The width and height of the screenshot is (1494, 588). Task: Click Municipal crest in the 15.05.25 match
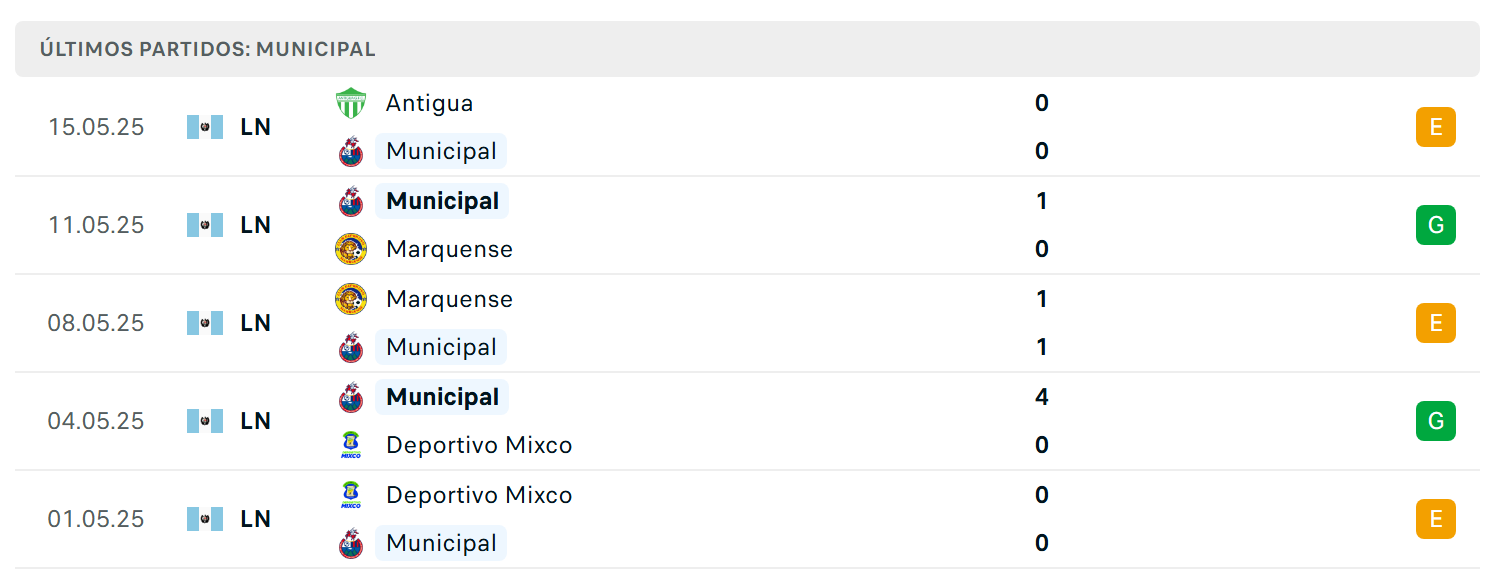[351, 151]
